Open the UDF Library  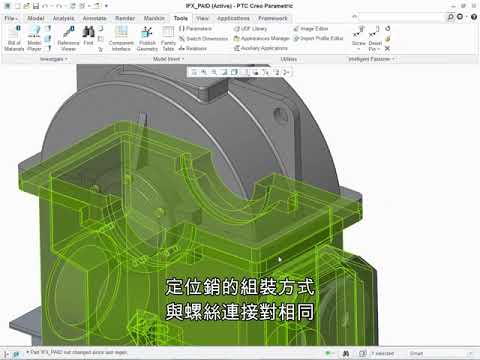tap(250, 29)
